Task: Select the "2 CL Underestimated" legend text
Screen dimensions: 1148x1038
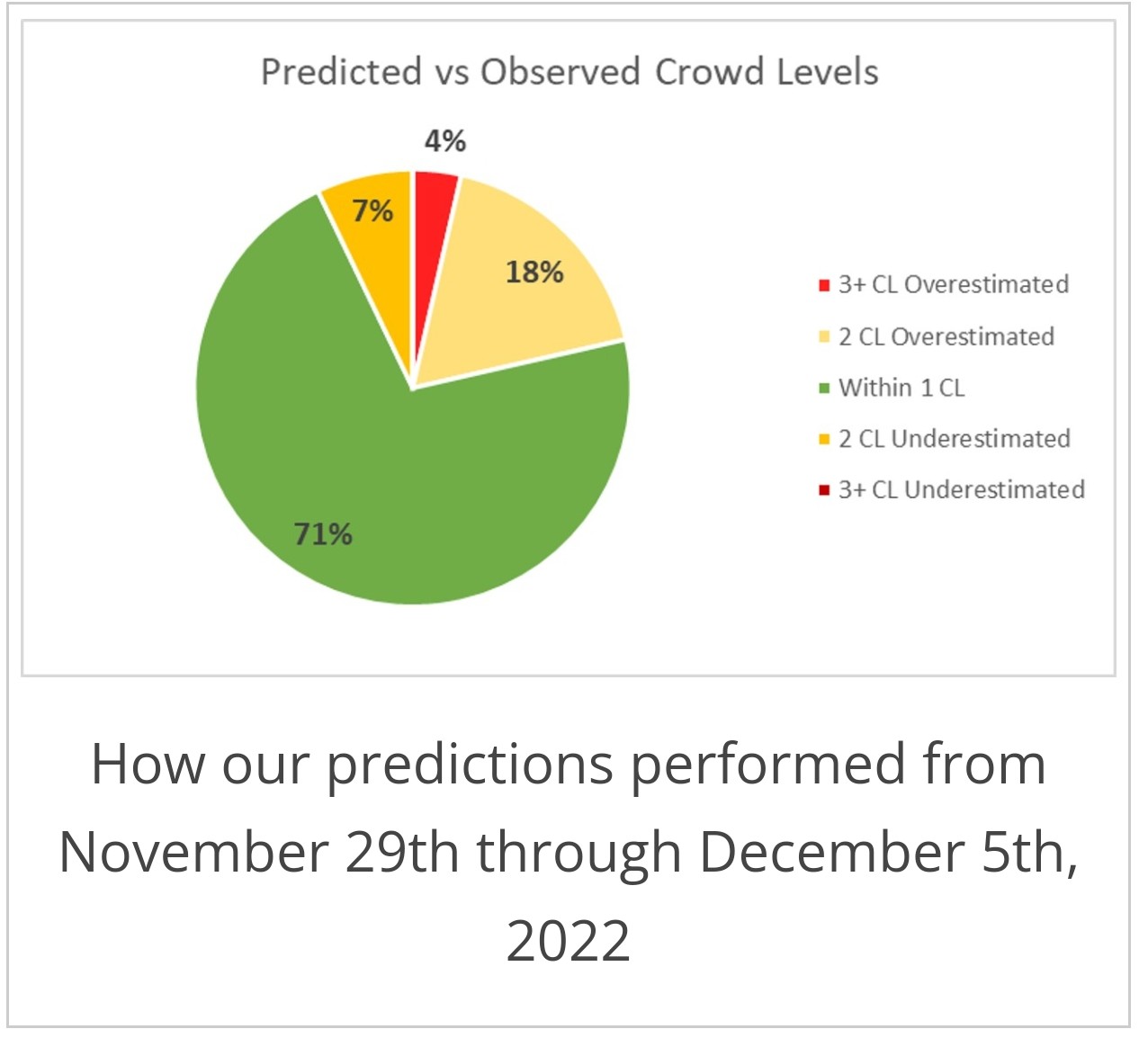Action: [x=954, y=439]
